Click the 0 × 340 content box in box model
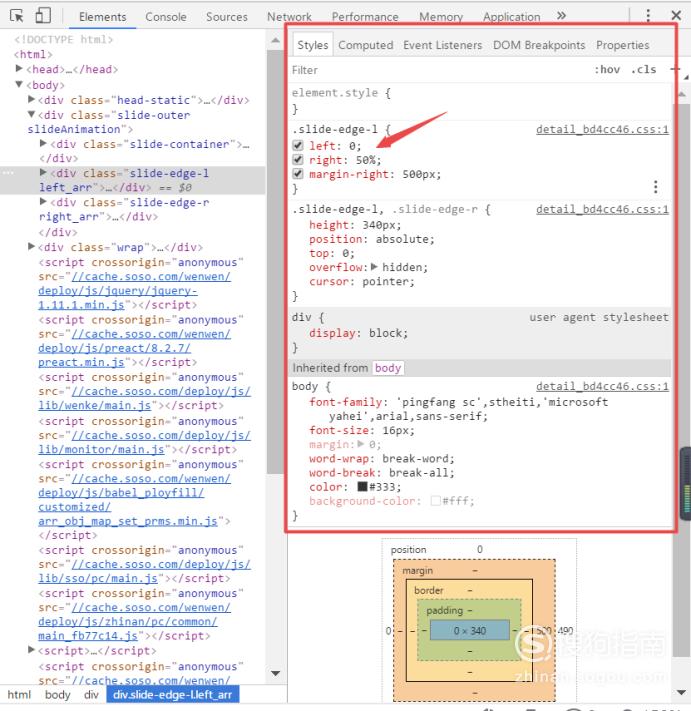691x711 pixels. click(470, 630)
